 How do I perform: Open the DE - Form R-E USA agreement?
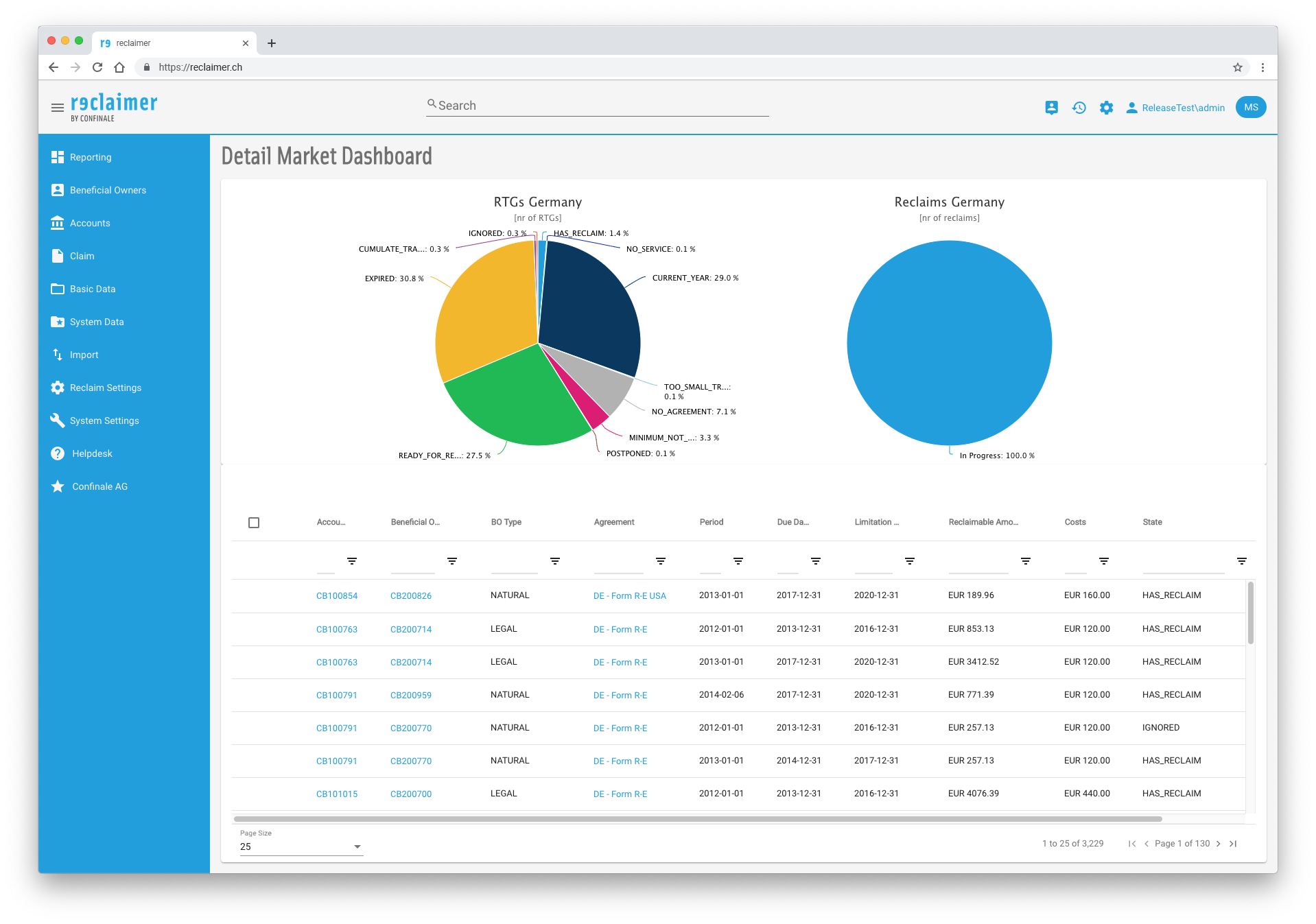point(629,596)
